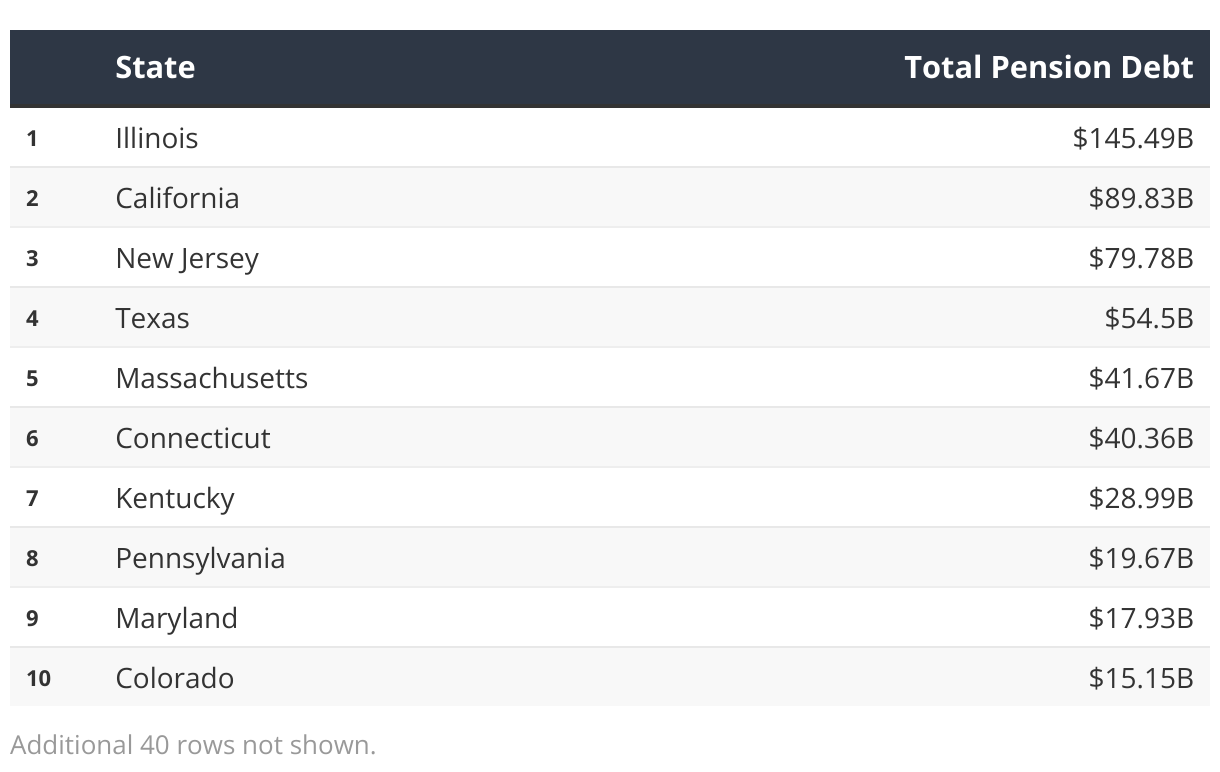Viewport: 1220px width, 772px height.
Task: Select New Jersey in the table
Action: click(x=187, y=258)
